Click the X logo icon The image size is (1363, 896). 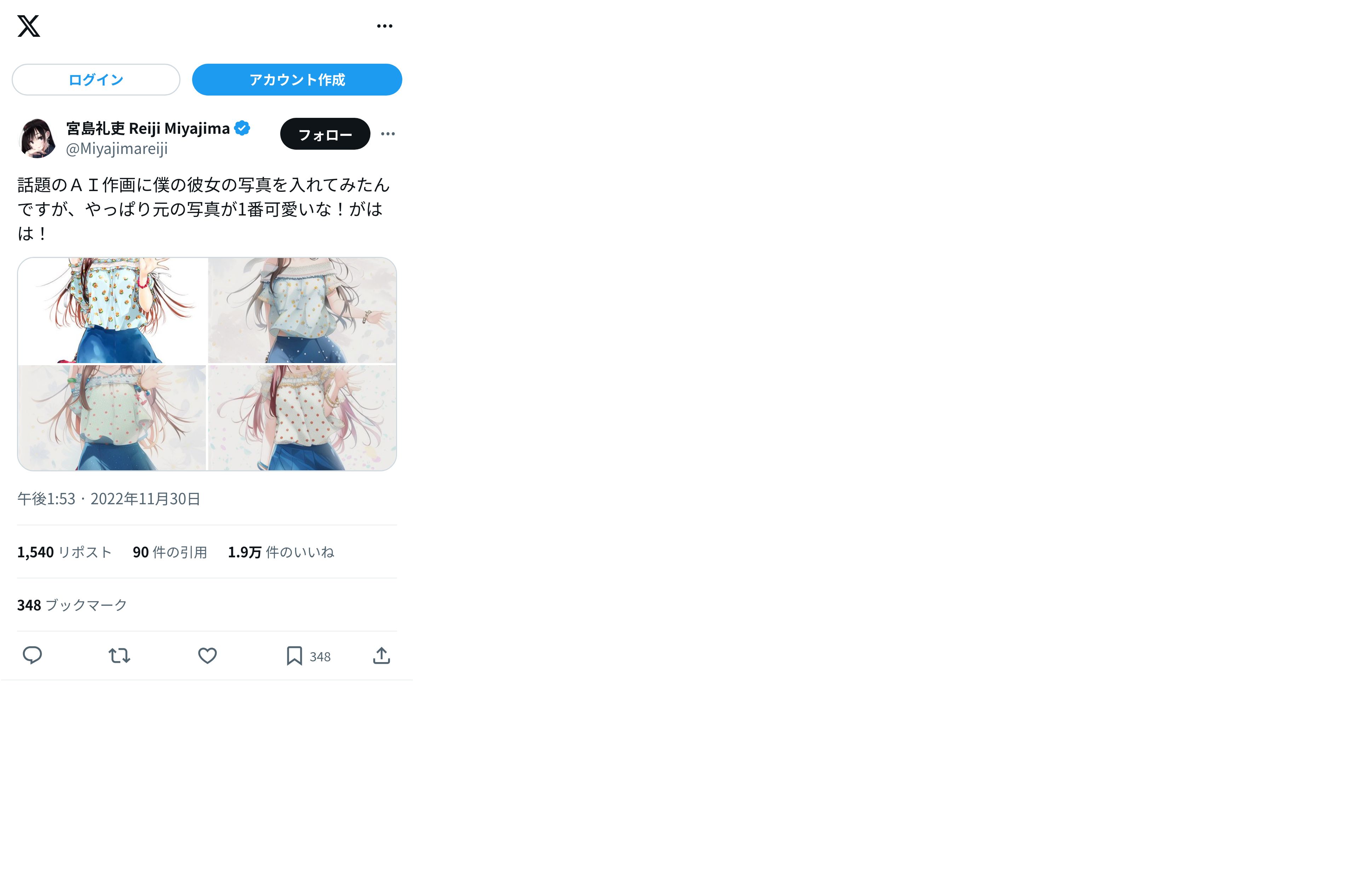[x=29, y=26]
